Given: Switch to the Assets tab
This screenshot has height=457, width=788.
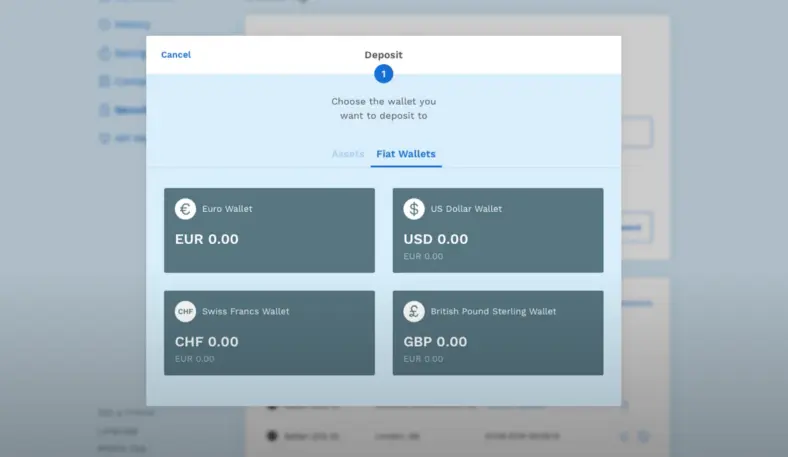Looking at the screenshot, I should click(x=348, y=154).
